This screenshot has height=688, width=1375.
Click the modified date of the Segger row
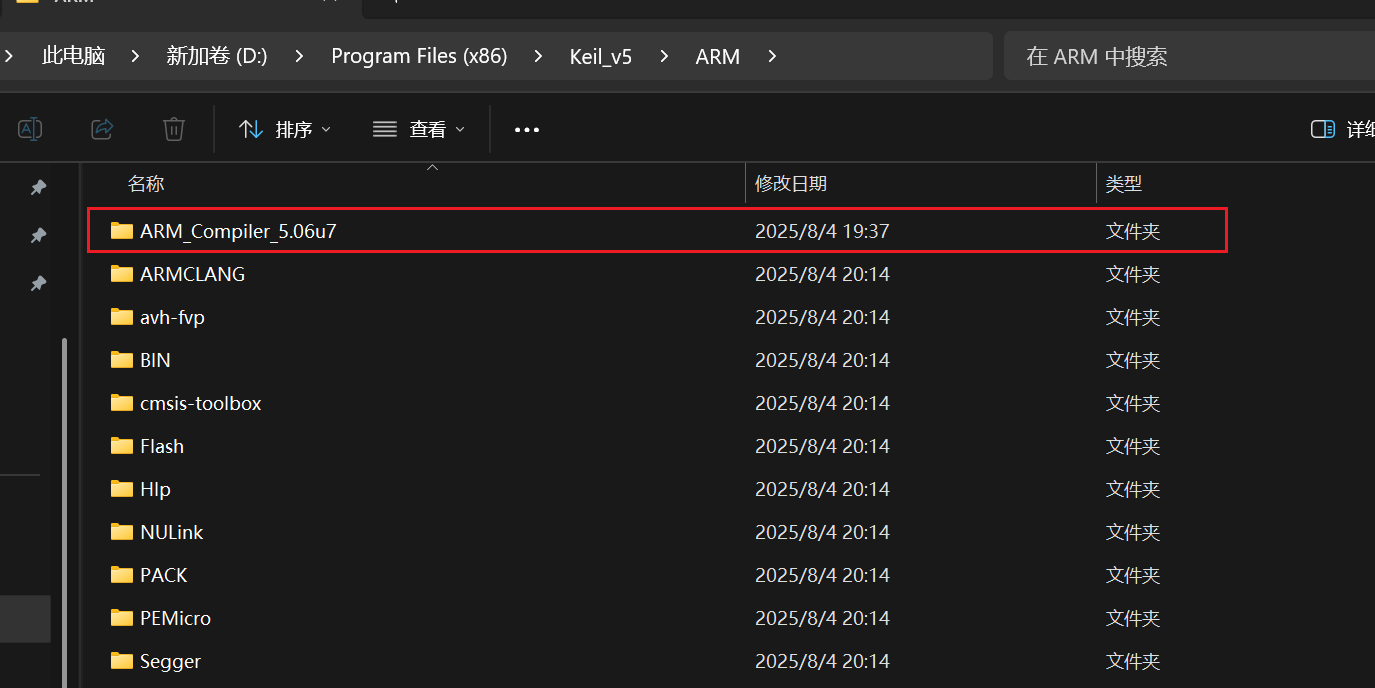822,661
